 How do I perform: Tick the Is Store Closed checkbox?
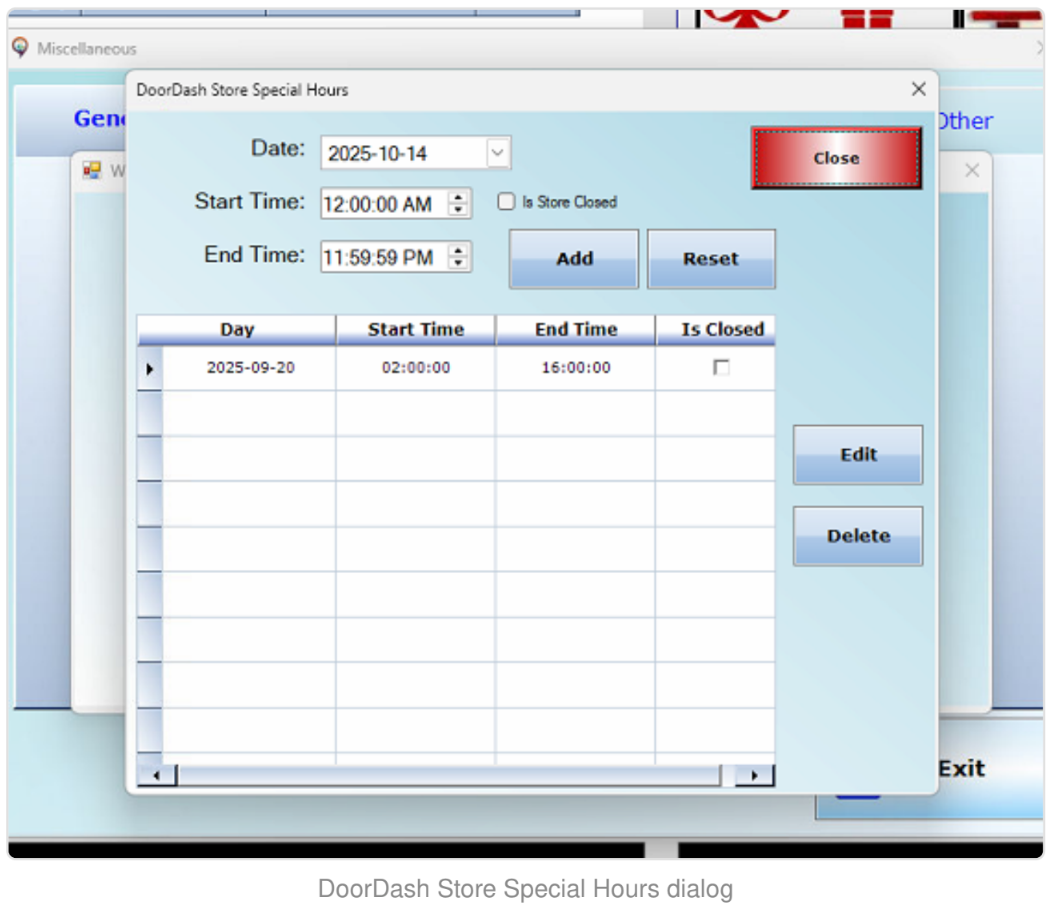click(506, 202)
